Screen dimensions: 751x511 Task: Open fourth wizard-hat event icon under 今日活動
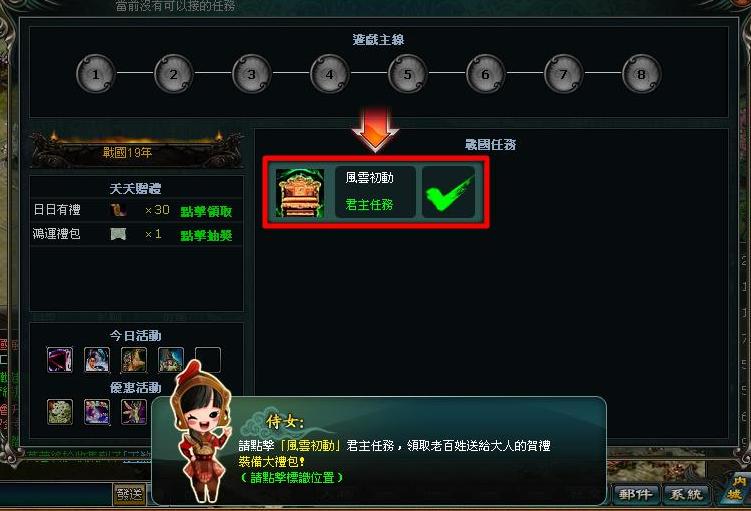(x=171, y=360)
